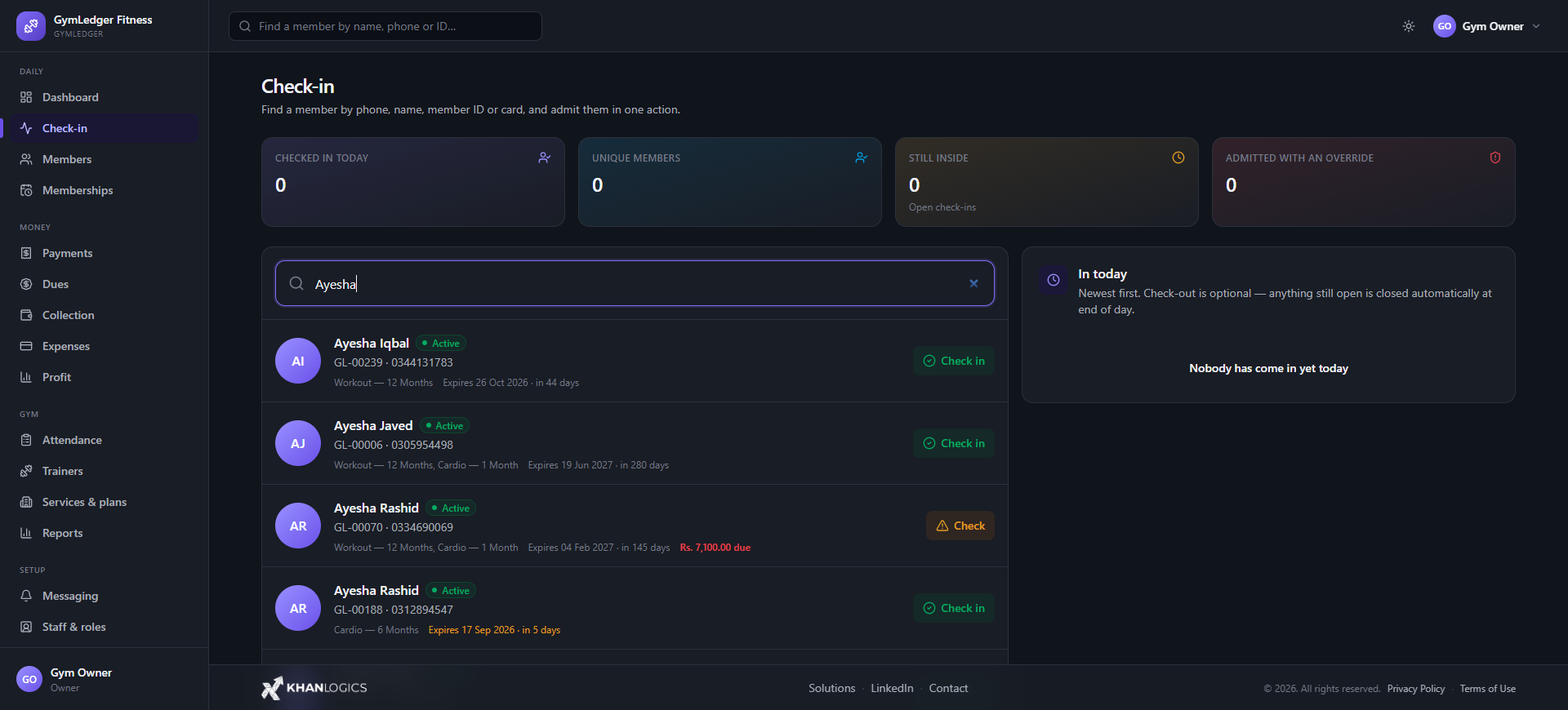Click the warning Check button for GL-00070

point(960,526)
